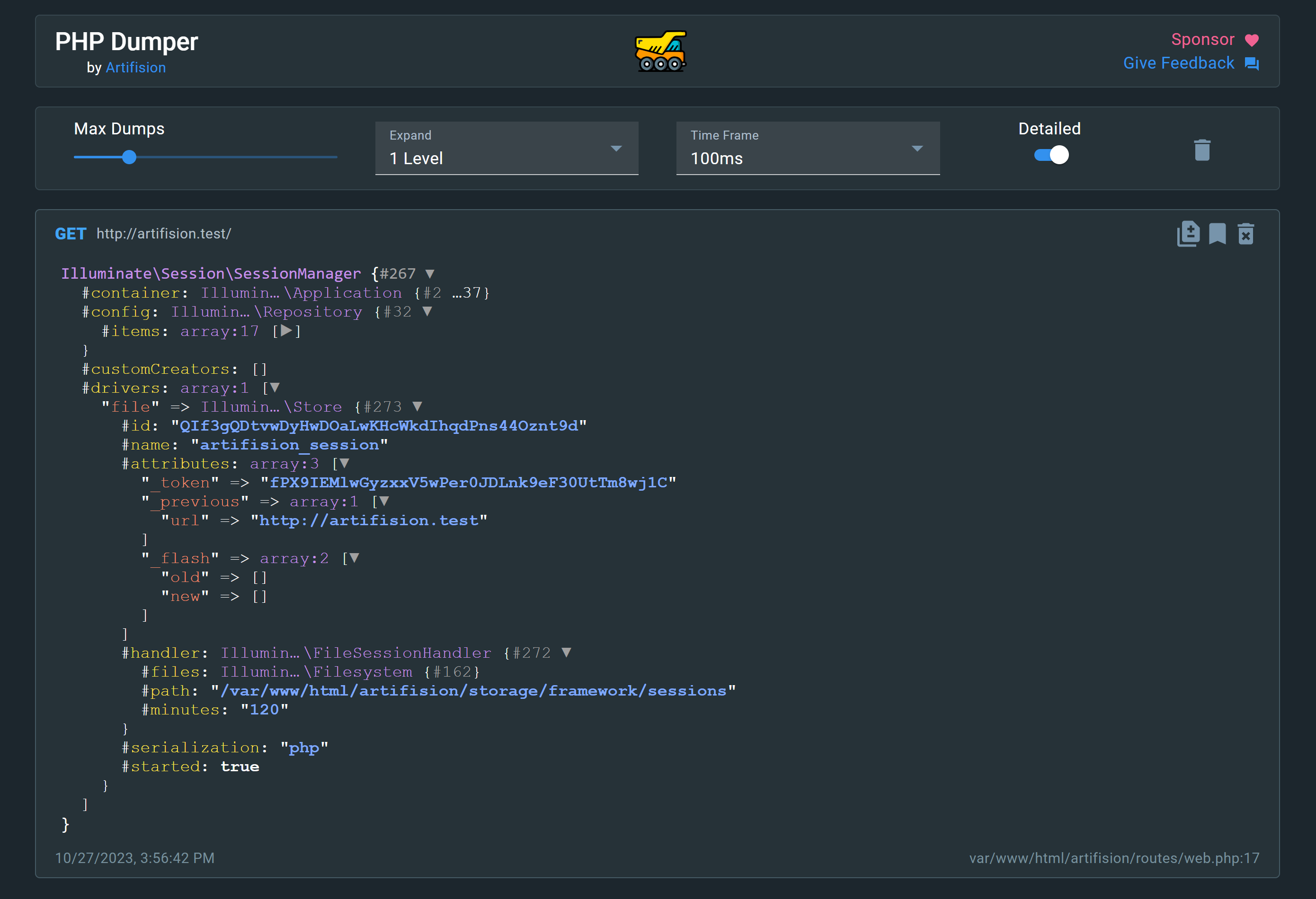Delete this dump with the trash-x icon
Screen dimensions: 1316x899
point(1246,234)
